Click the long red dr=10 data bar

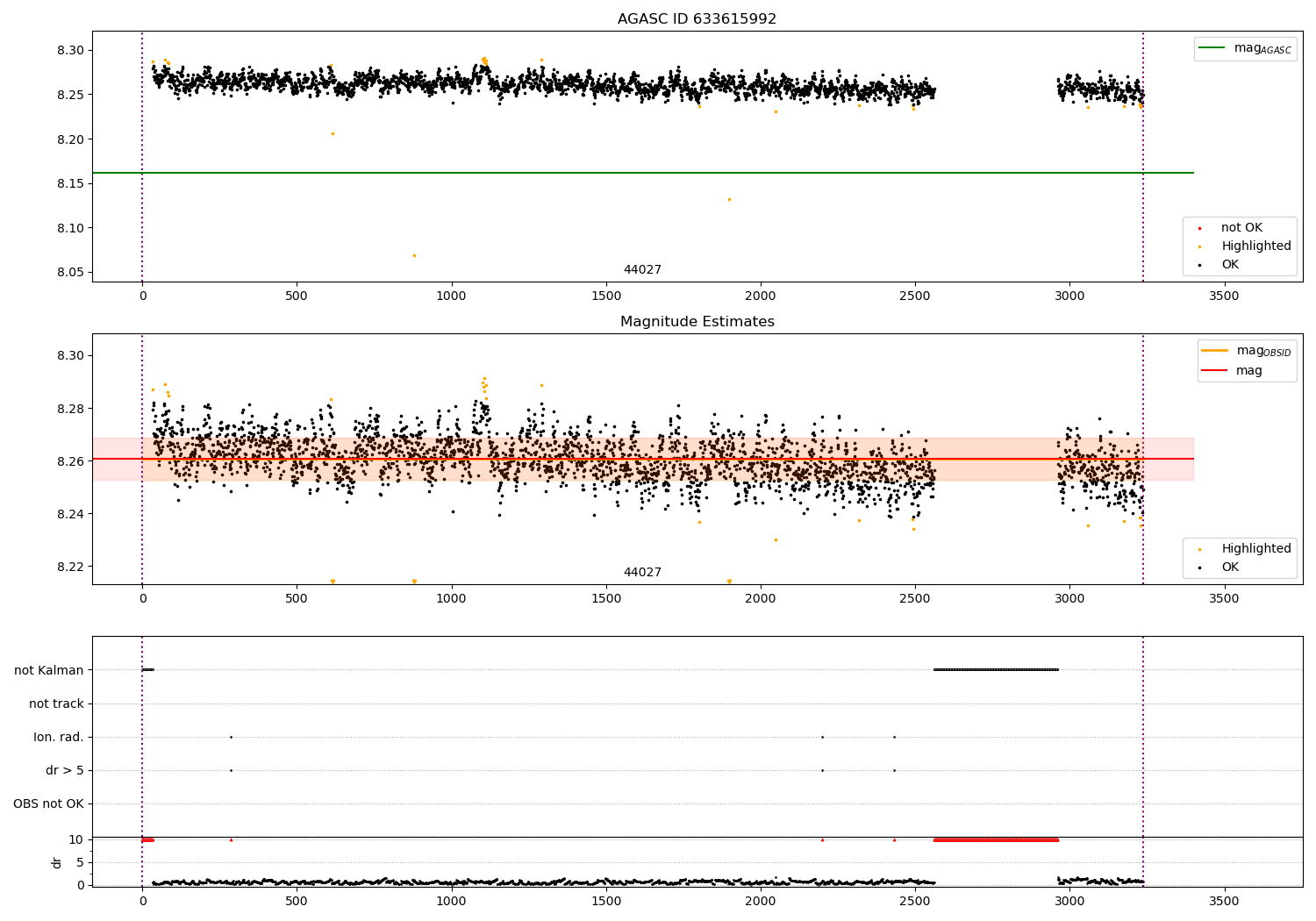pyautogui.click(x=997, y=839)
